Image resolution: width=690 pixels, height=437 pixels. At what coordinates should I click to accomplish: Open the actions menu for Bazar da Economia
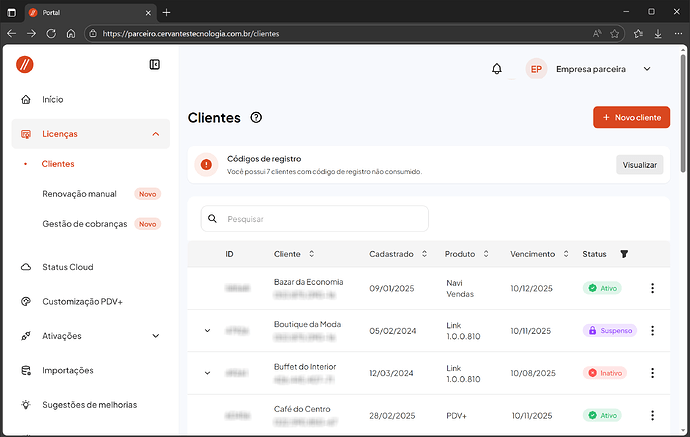point(652,288)
